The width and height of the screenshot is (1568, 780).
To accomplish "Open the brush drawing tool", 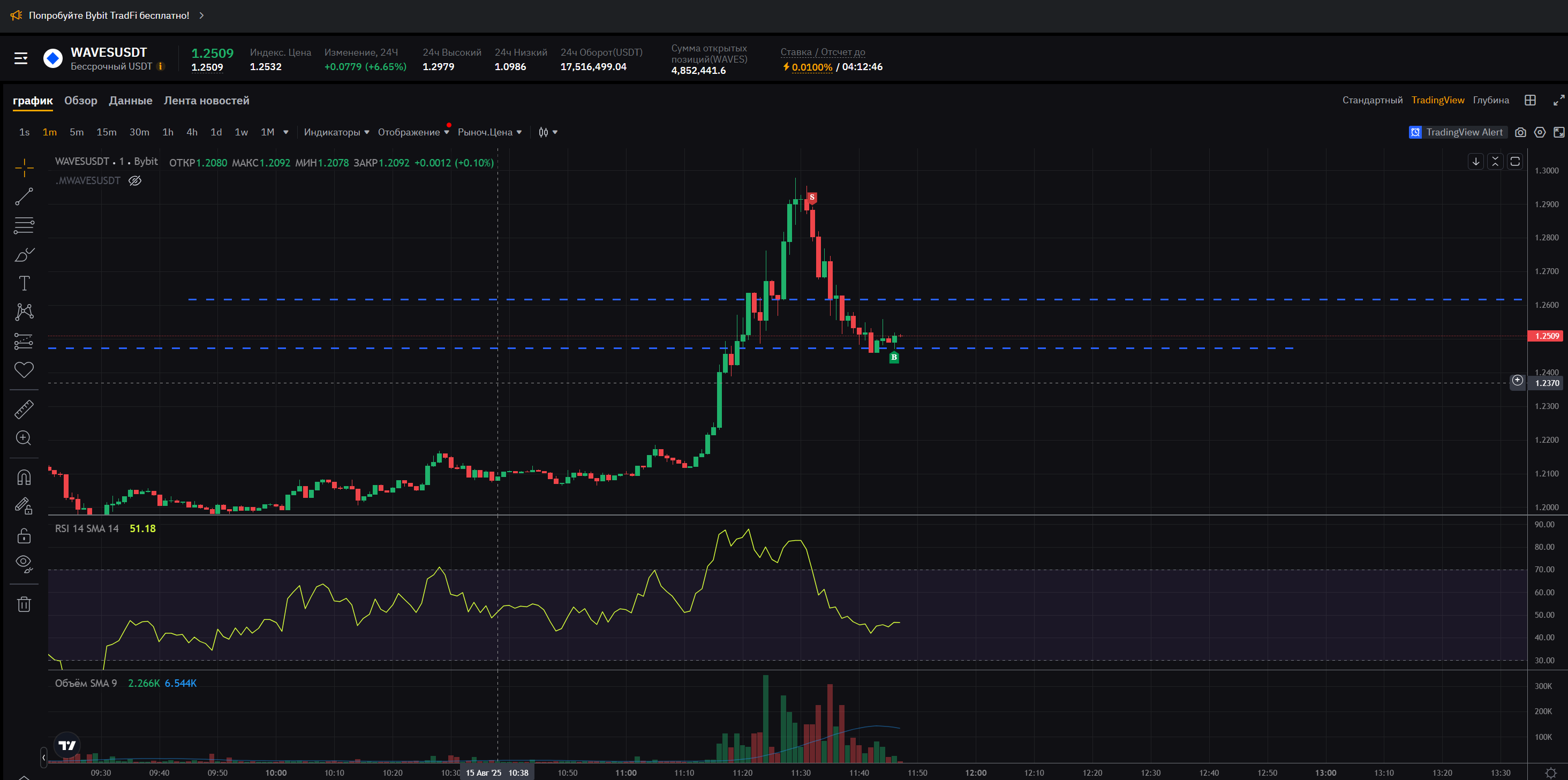I will click(x=24, y=255).
